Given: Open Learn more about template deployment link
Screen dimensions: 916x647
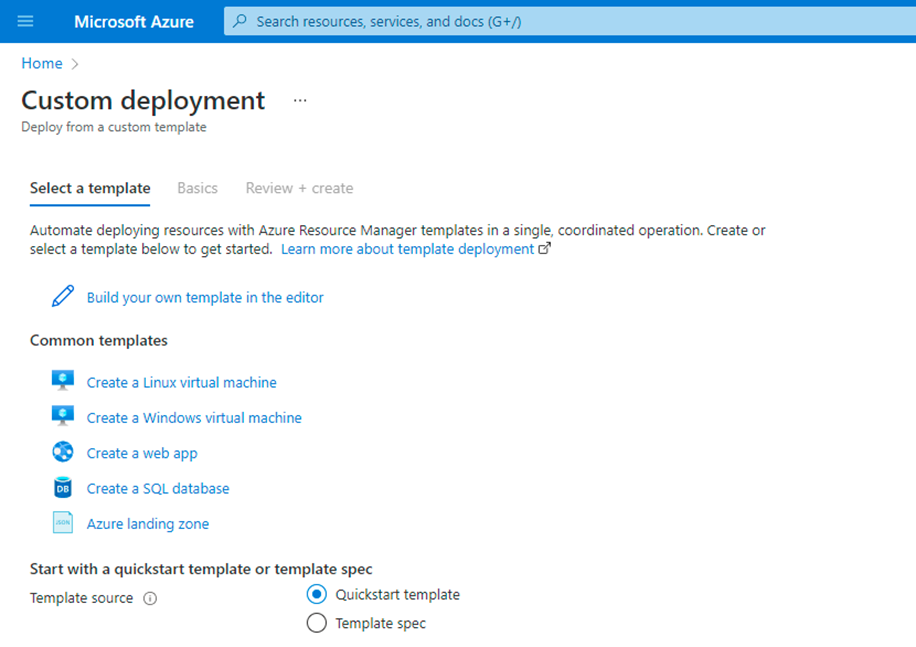Looking at the screenshot, I should 407,249.
